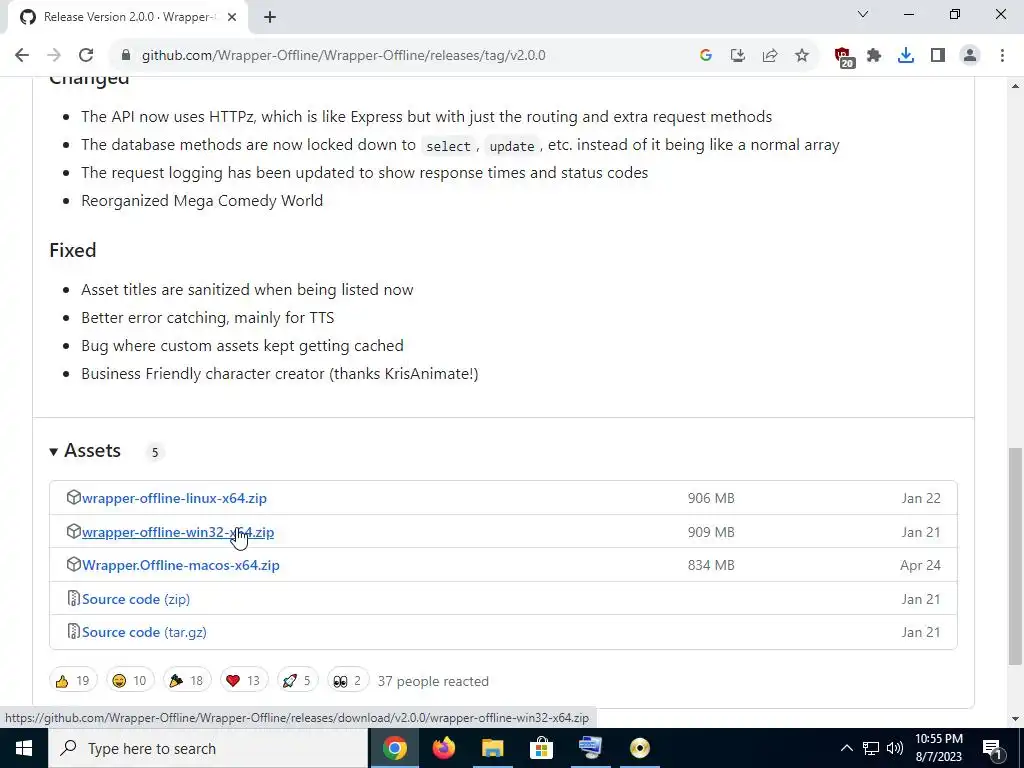Click the 'select' code snippet
This screenshot has height=768, width=1024.
pyautogui.click(x=448, y=146)
